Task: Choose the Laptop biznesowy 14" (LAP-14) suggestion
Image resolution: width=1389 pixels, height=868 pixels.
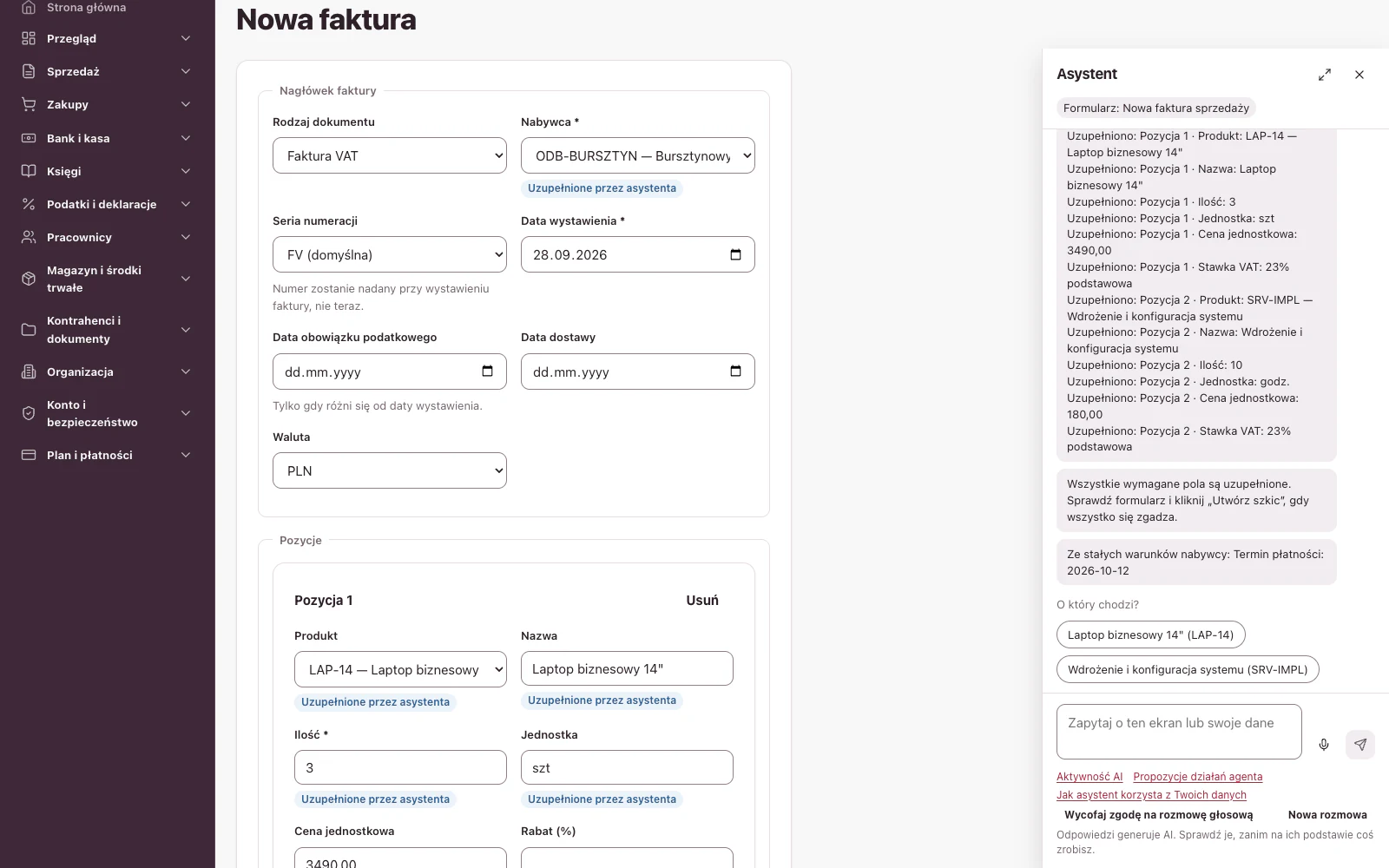Action: pyautogui.click(x=1151, y=635)
